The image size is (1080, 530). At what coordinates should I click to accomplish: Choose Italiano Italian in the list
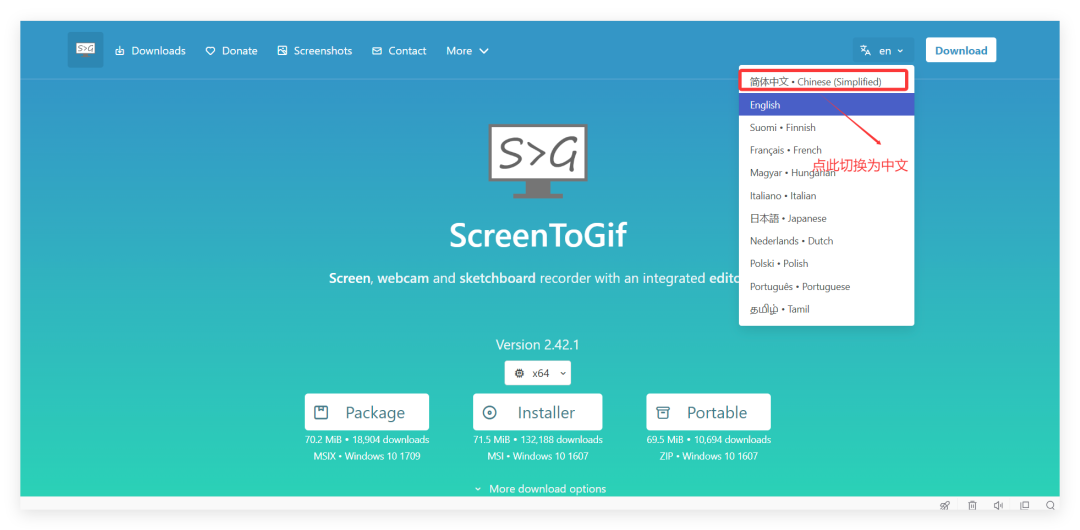pyautogui.click(x=827, y=196)
